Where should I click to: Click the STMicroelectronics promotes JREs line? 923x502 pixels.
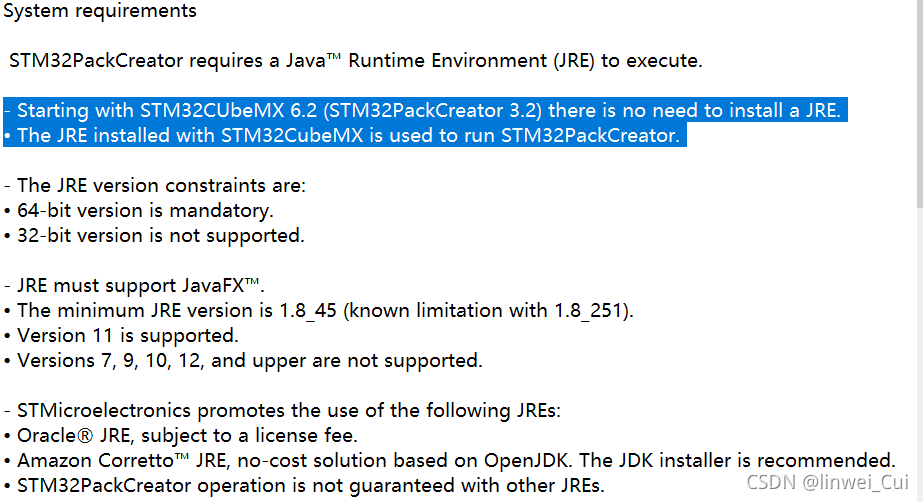(283, 411)
